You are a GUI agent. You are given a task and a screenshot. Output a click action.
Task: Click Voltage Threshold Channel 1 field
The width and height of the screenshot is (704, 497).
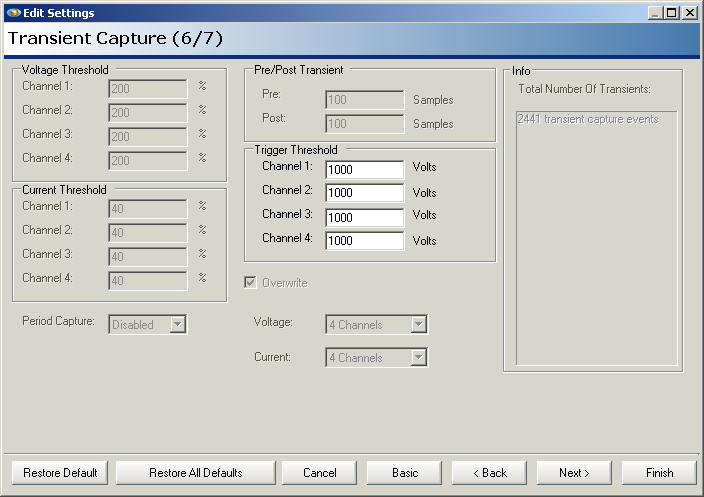(147, 89)
